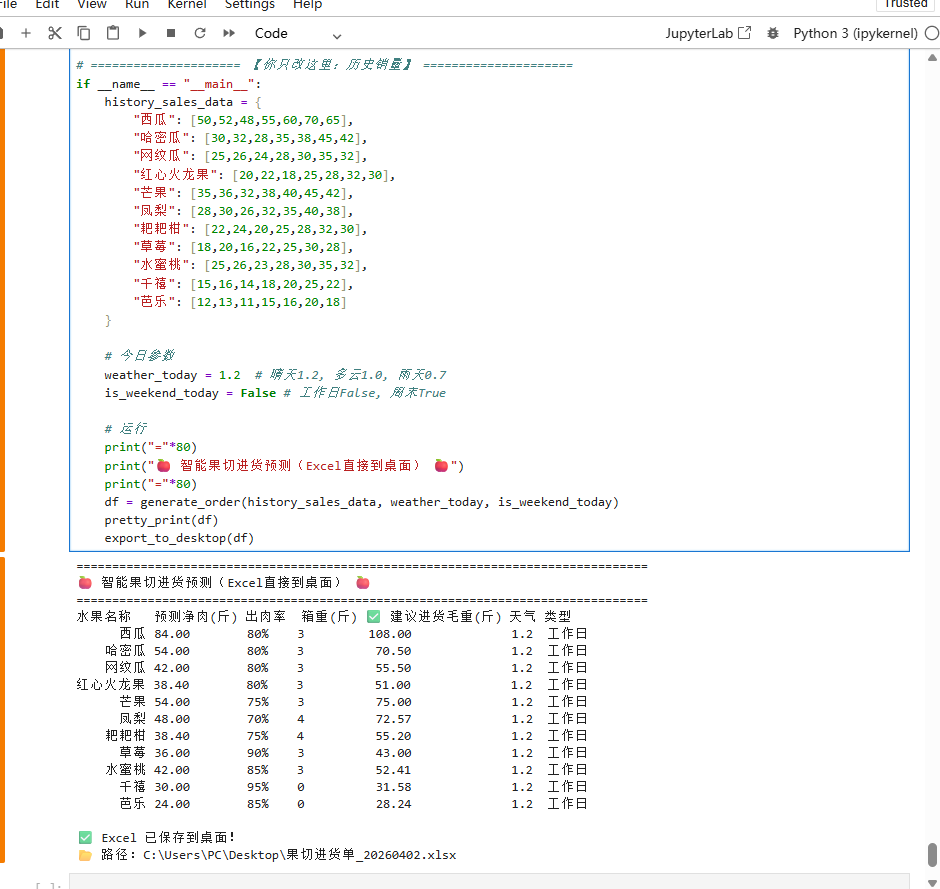Open the Run menu
Image resolution: width=940 pixels, height=889 pixels.
click(137, 4)
